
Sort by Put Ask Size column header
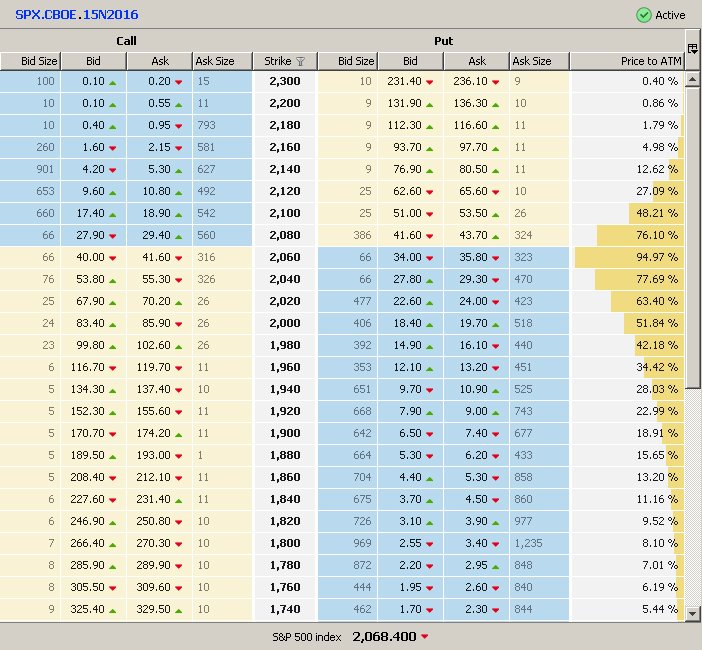click(x=539, y=61)
